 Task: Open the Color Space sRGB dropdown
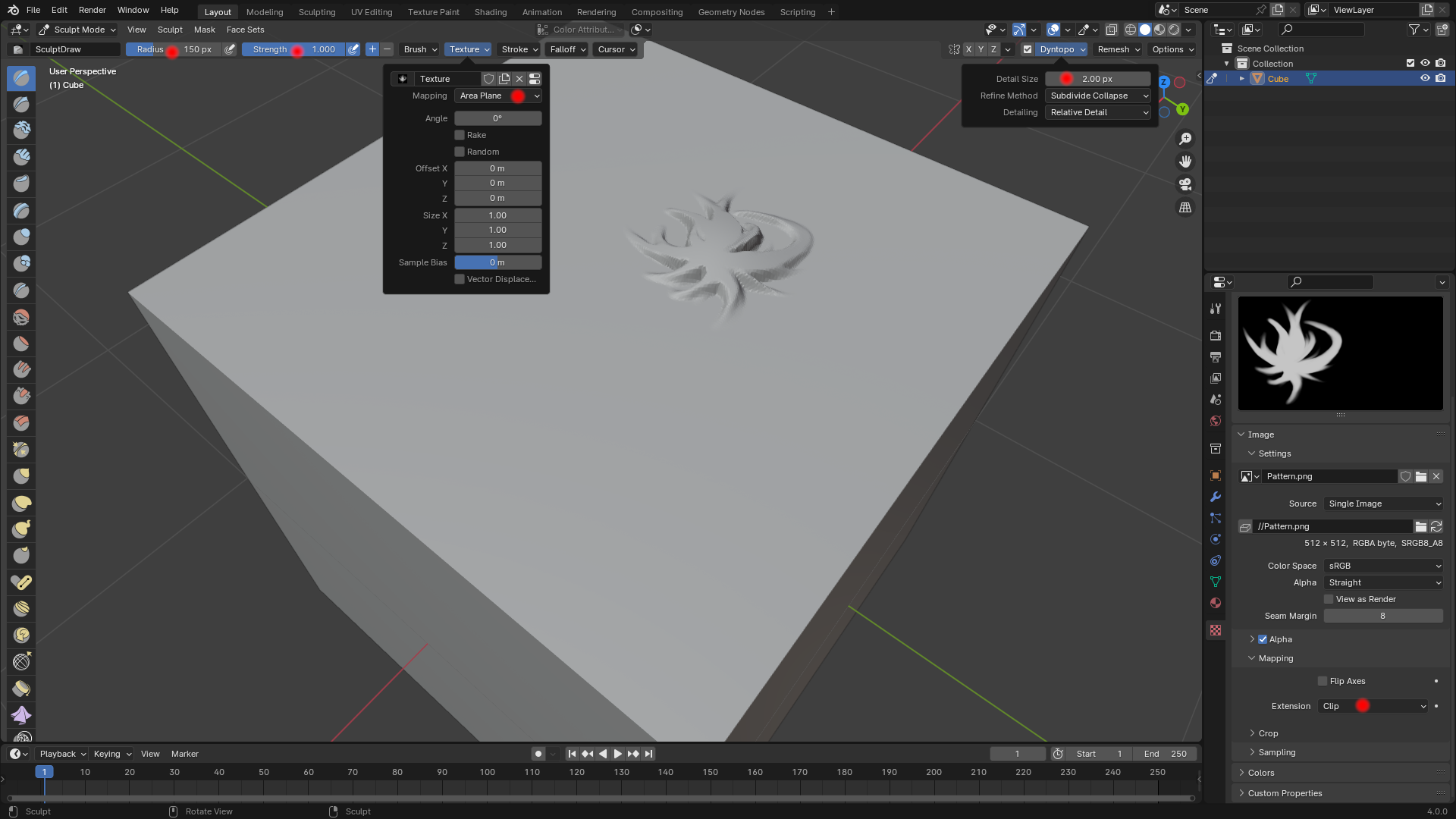tap(1383, 566)
